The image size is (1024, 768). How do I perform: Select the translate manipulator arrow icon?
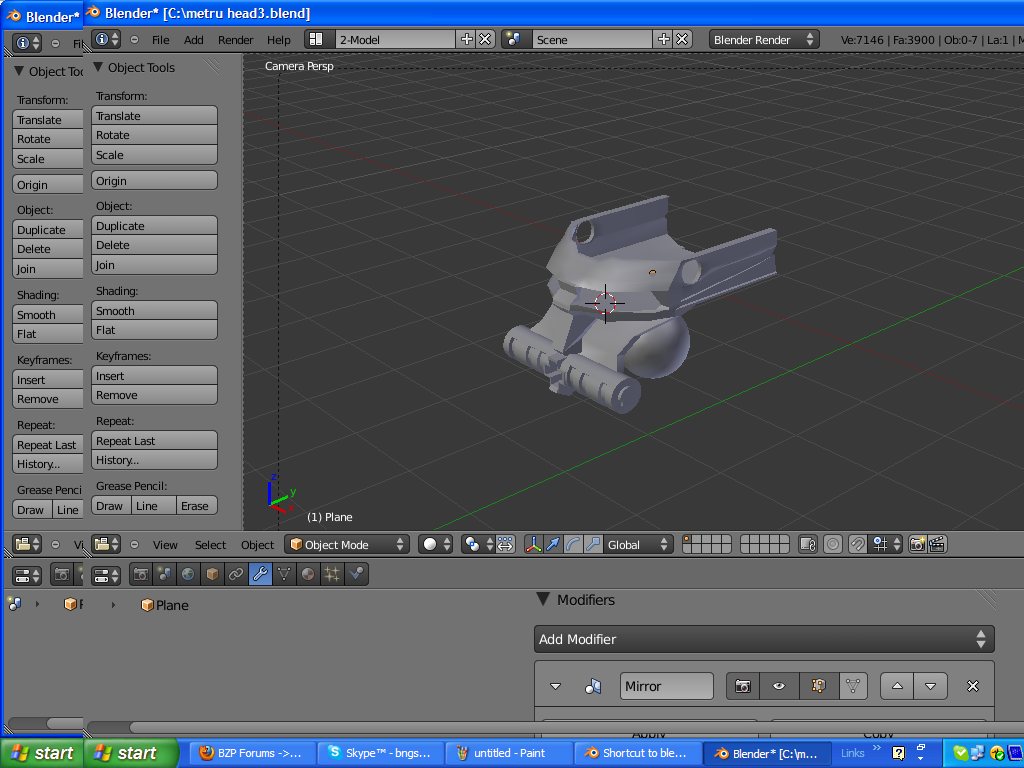(553, 545)
